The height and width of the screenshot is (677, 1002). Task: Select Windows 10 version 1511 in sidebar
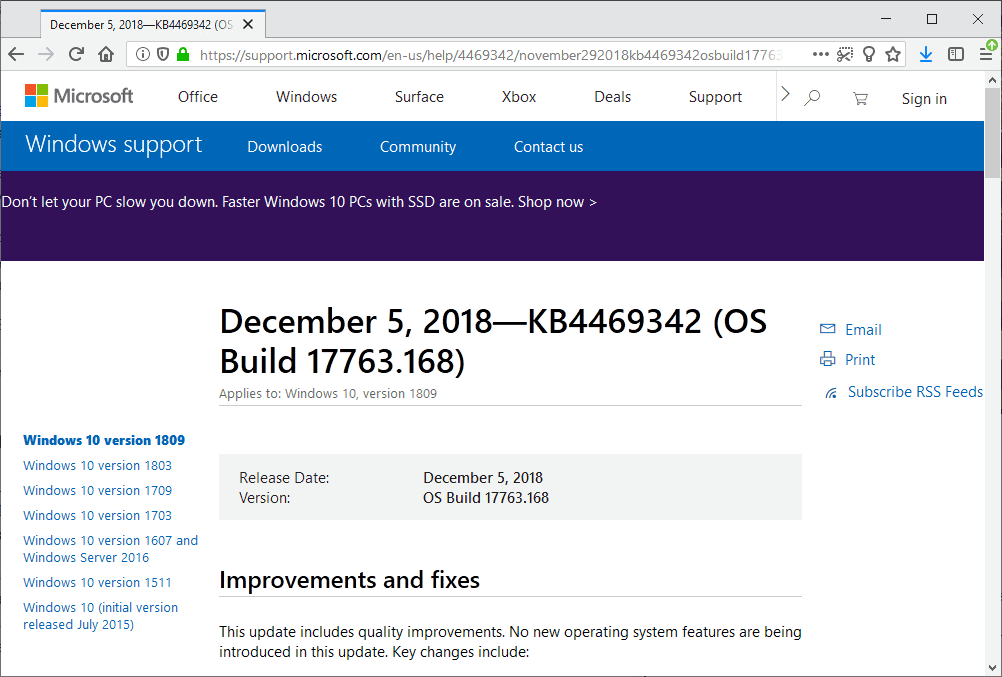pyautogui.click(x=97, y=582)
